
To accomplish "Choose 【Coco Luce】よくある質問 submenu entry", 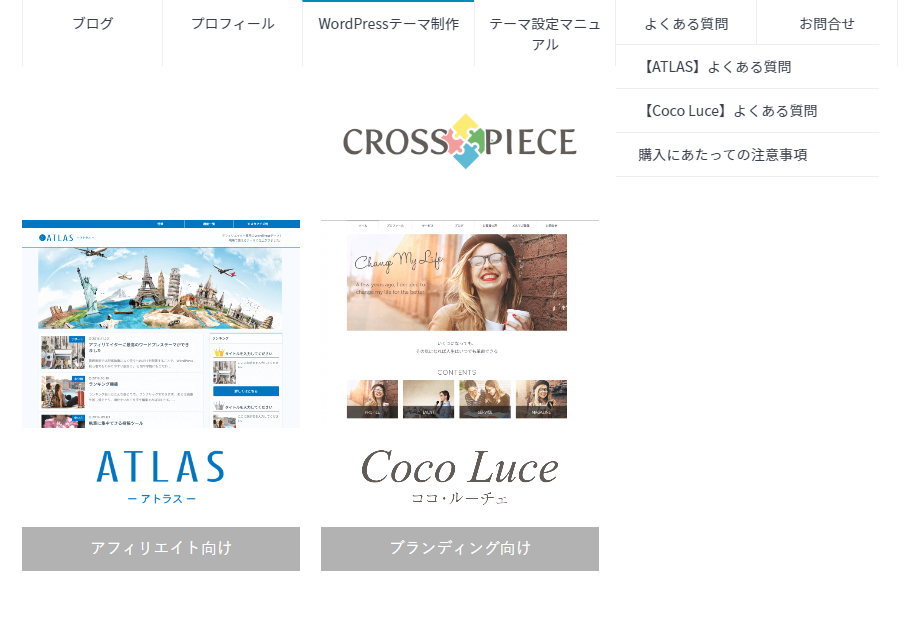I will tap(747, 111).
